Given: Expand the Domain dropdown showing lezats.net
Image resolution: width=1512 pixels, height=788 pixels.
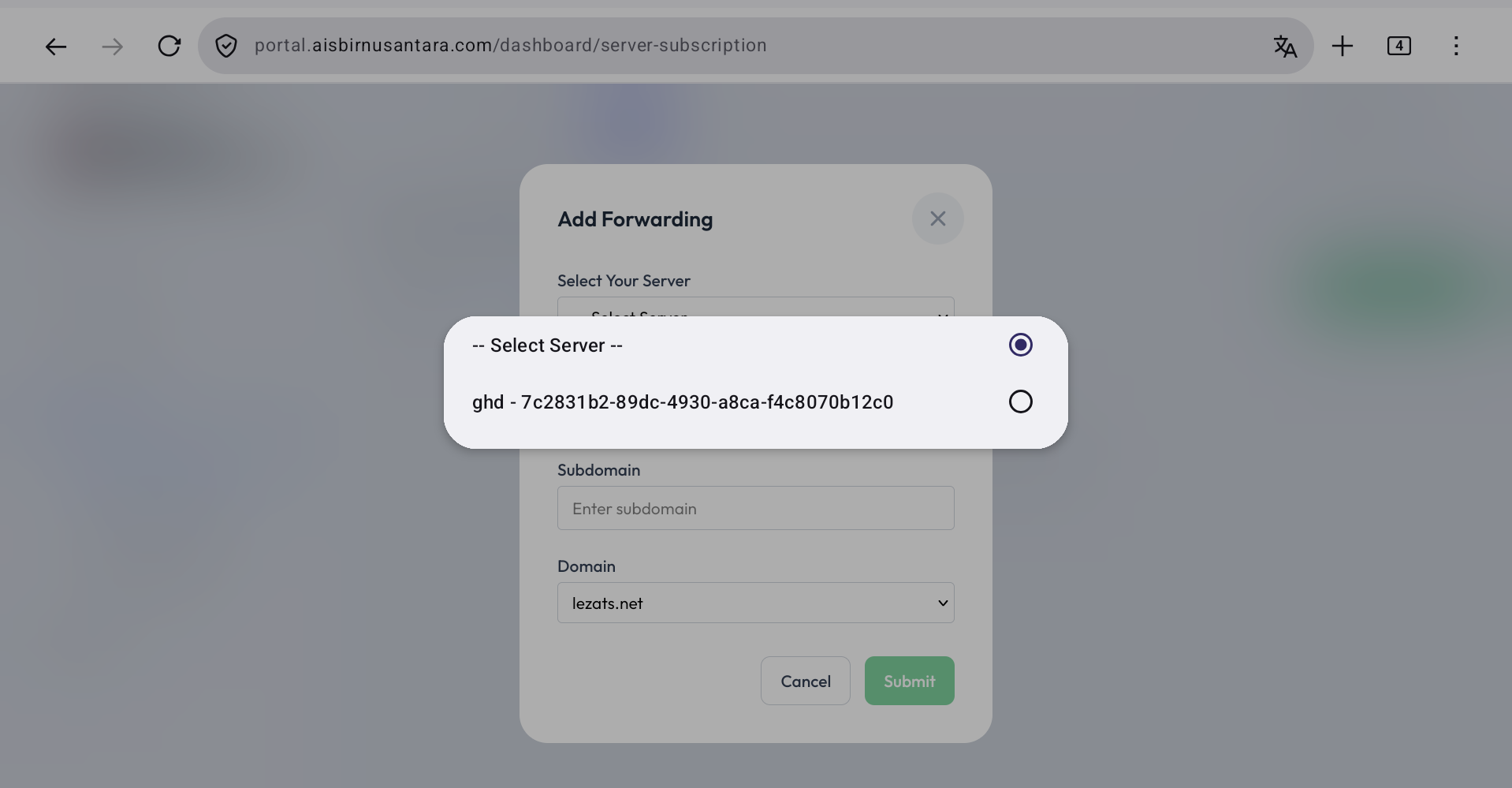Looking at the screenshot, I should (755, 603).
